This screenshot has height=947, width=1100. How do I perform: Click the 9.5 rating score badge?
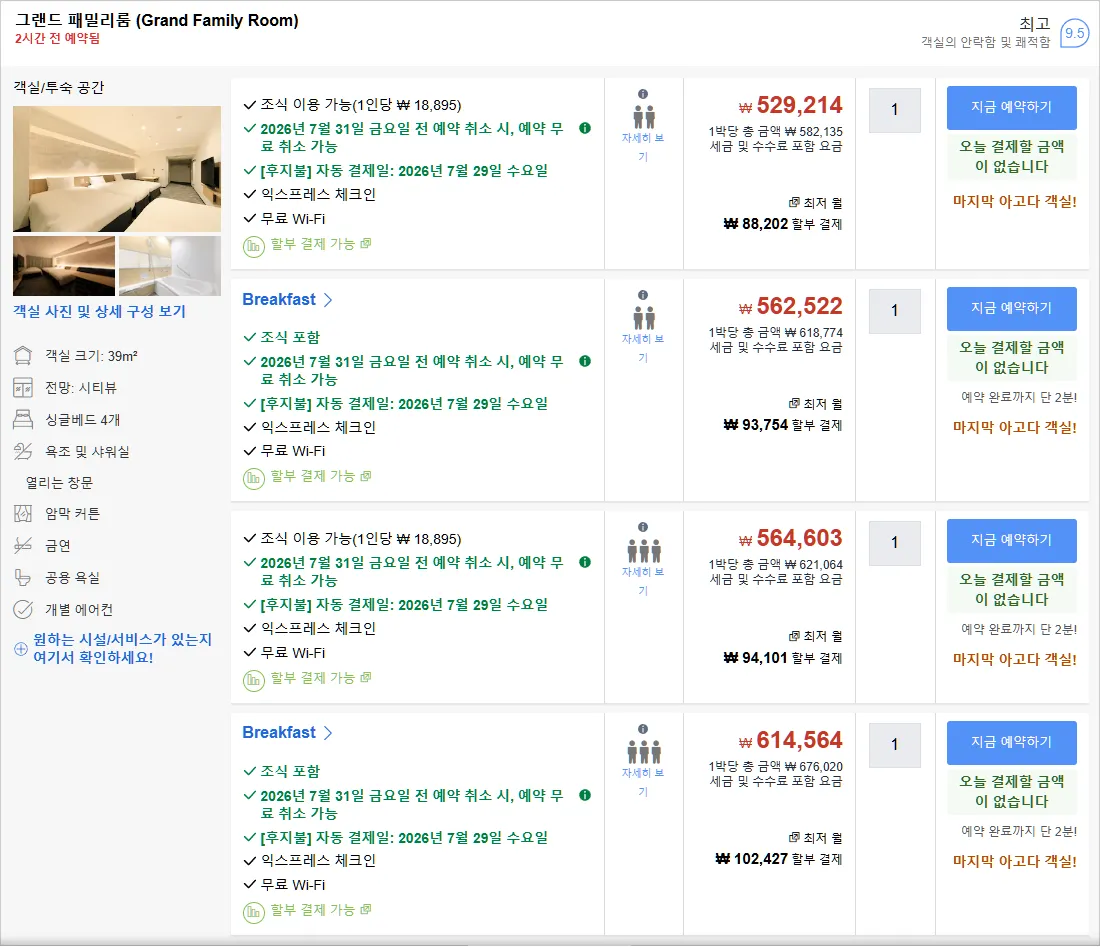1074,33
